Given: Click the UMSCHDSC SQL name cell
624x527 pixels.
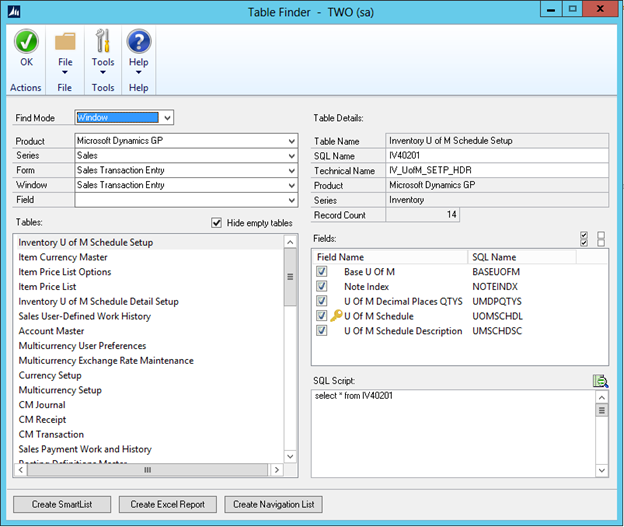Looking at the screenshot, I should pos(497,330).
